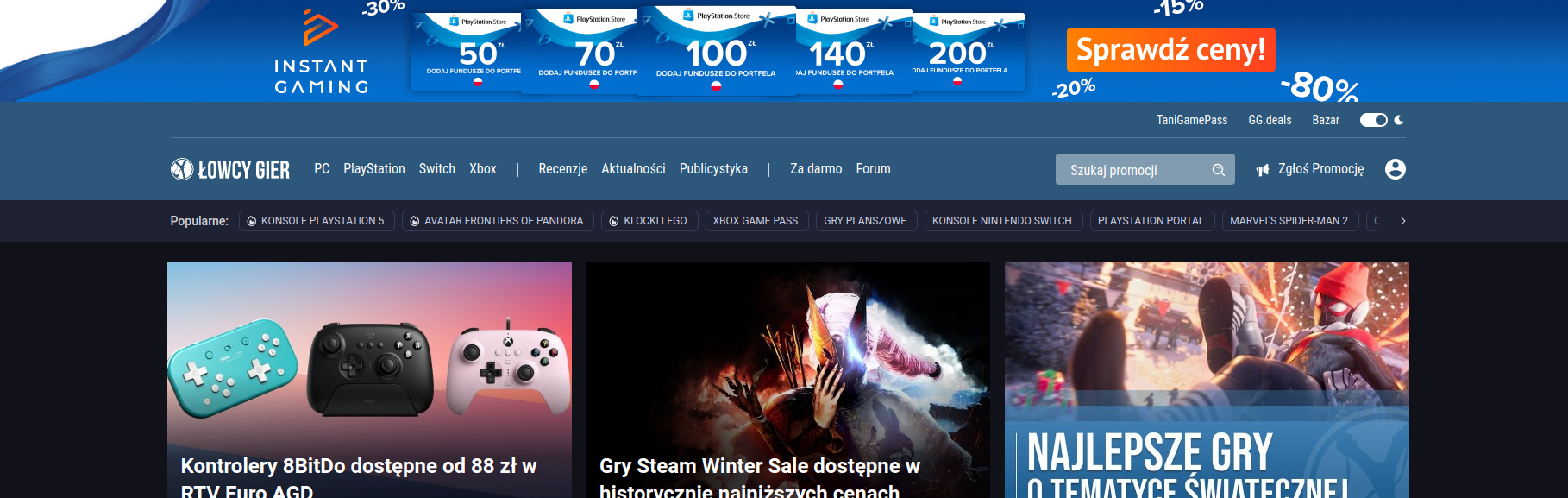The image size is (1568, 498).
Task: Open the 8BitDo controllers article thumbnail
Action: click(369, 362)
